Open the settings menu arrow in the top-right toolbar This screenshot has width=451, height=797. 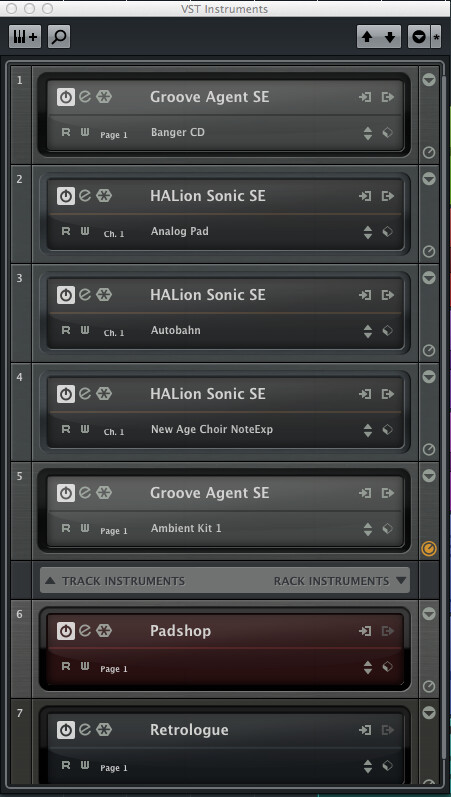pos(419,37)
